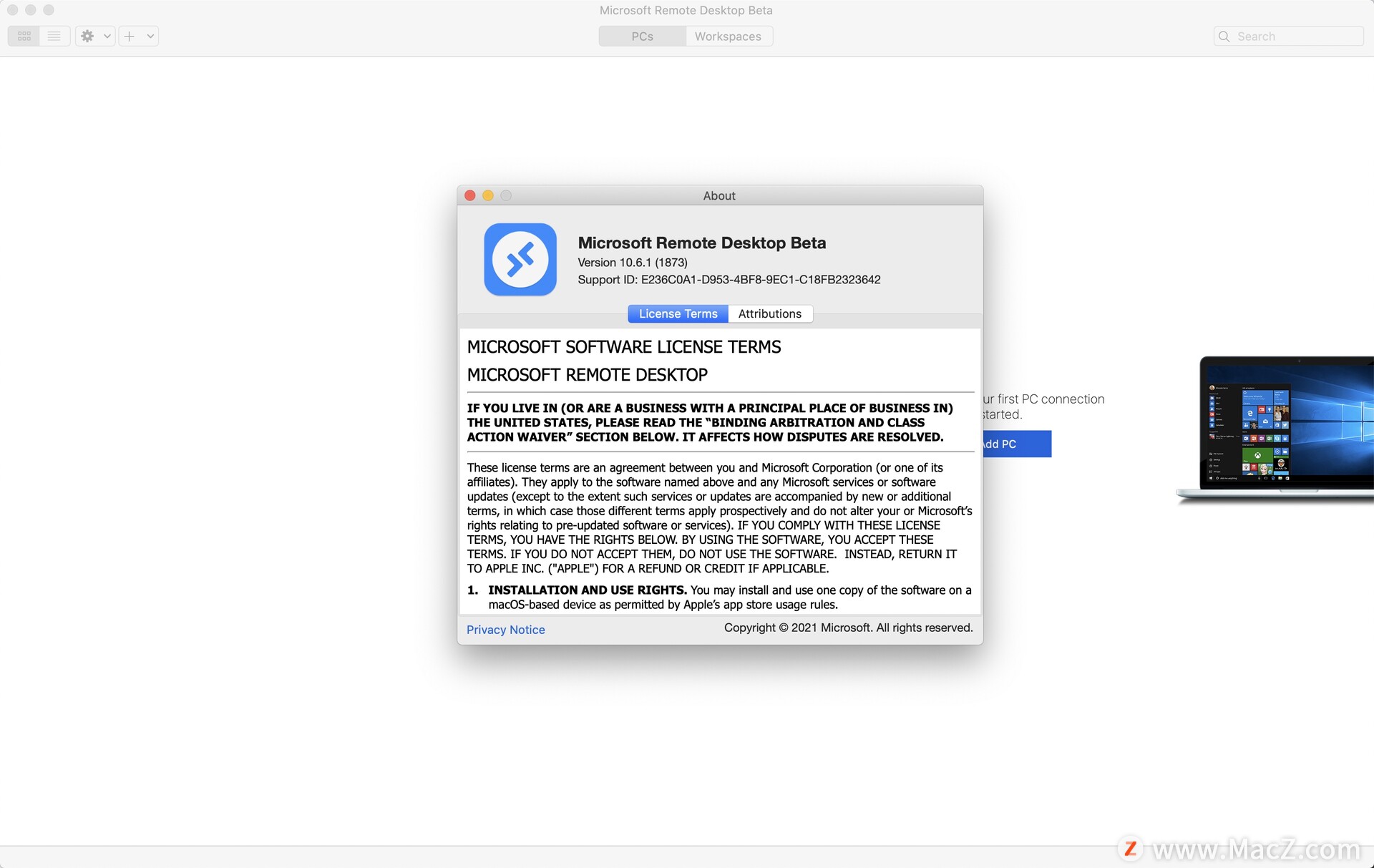Expand the gear menu dropdown arrow
Image resolution: width=1374 pixels, height=868 pixels.
tap(107, 36)
